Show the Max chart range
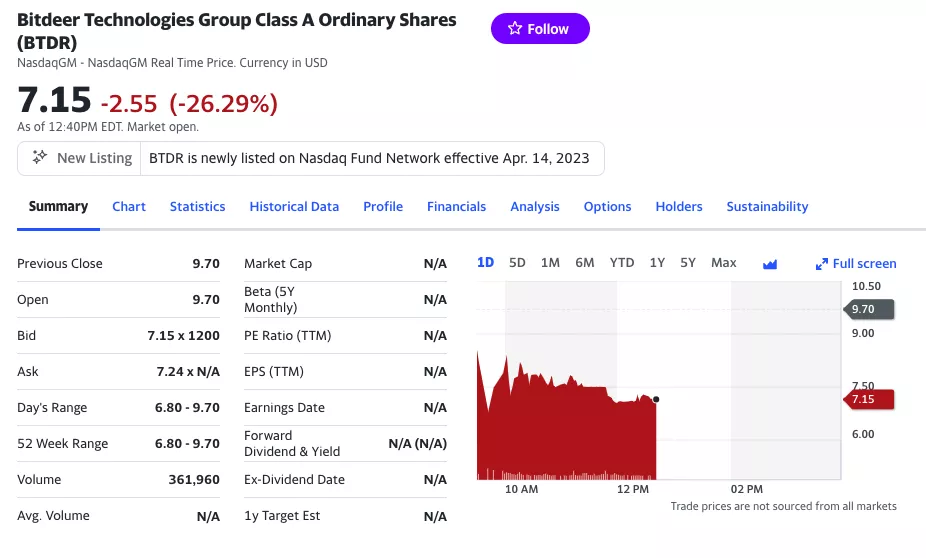926x558 pixels. tap(723, 263)
